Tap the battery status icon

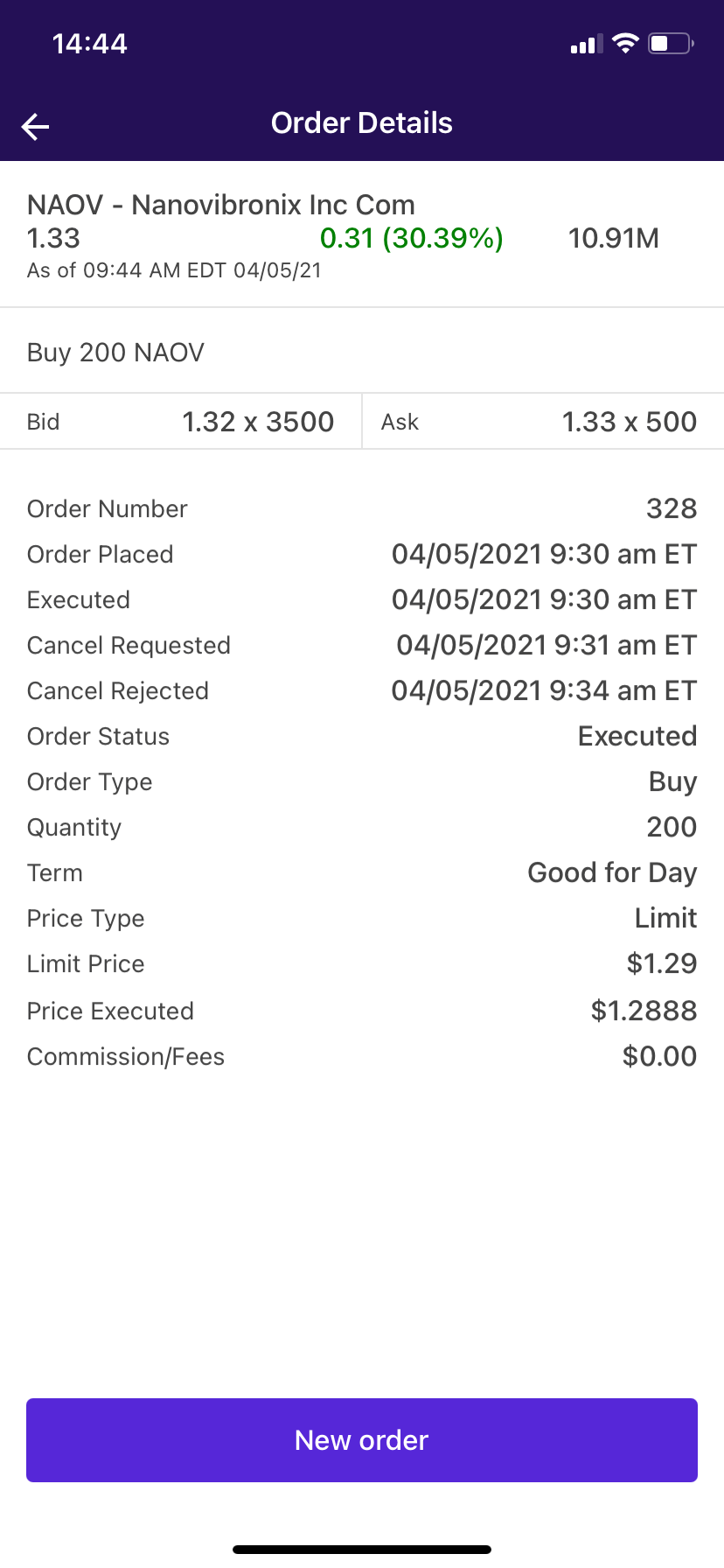(671, 44)
